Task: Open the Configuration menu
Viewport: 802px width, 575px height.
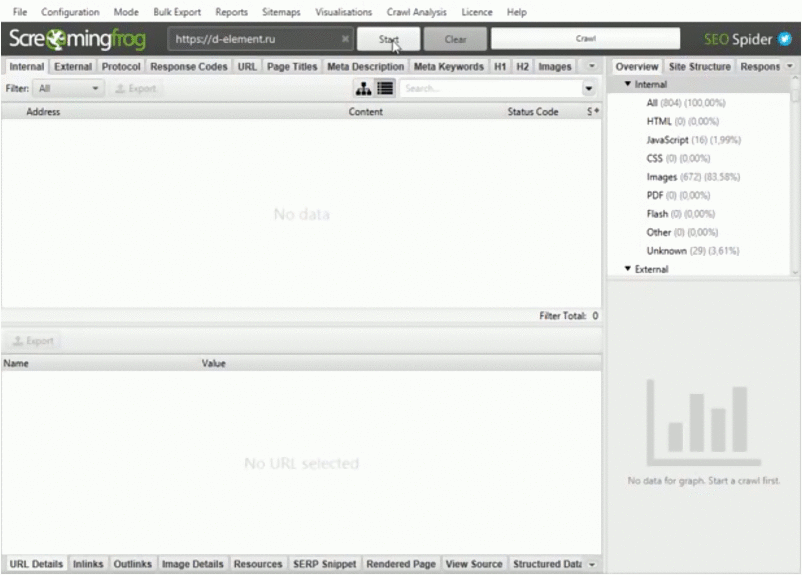Action: (70, 12)
